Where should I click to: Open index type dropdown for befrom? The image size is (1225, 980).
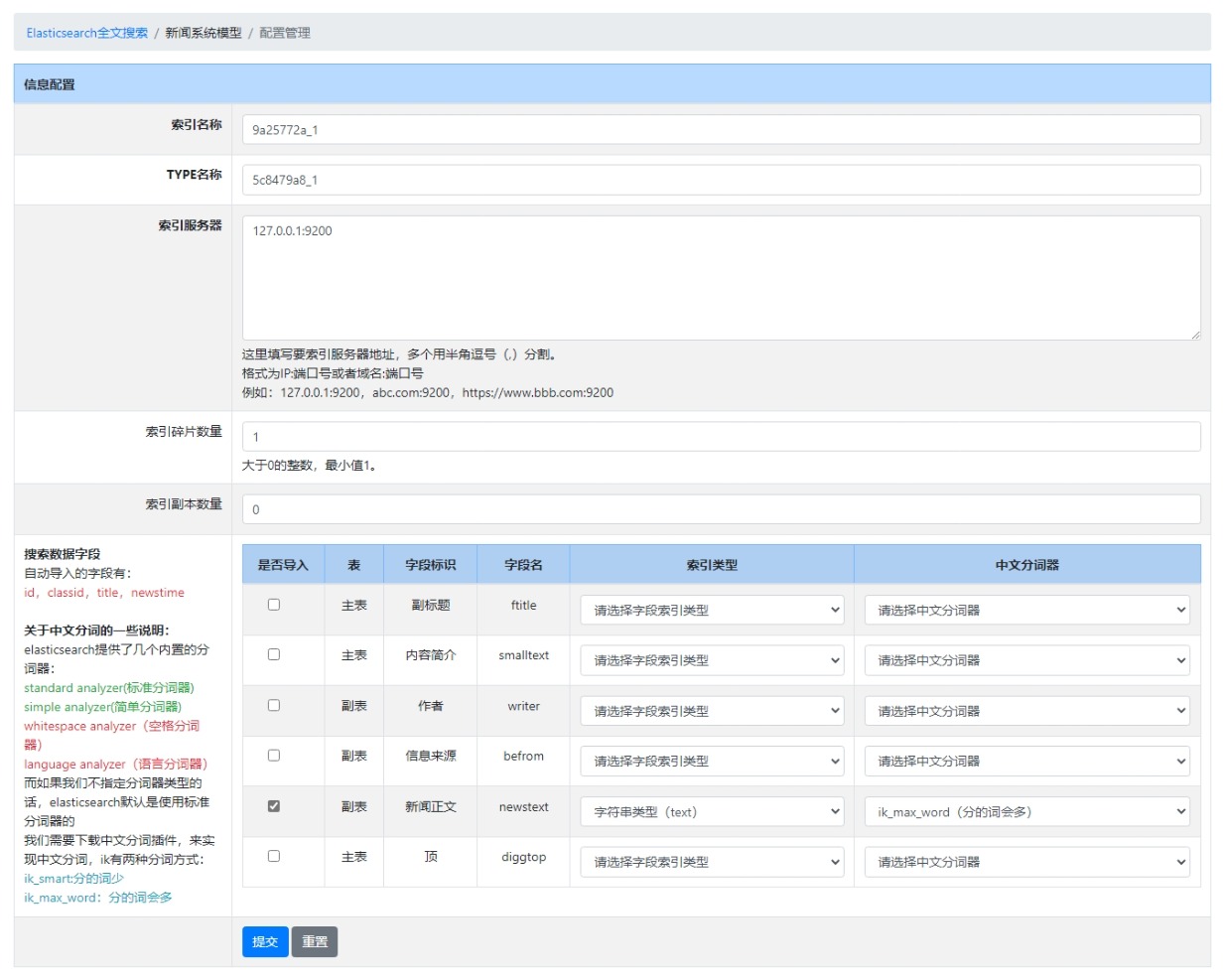tap(712, 762)
